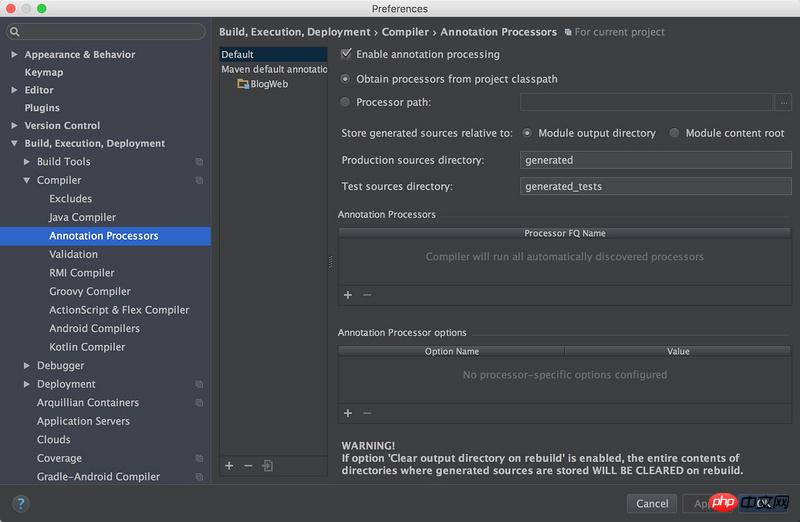Expand the Deployment node
The width and height of the screenshot is (800, 522).
tap(27, 384)
